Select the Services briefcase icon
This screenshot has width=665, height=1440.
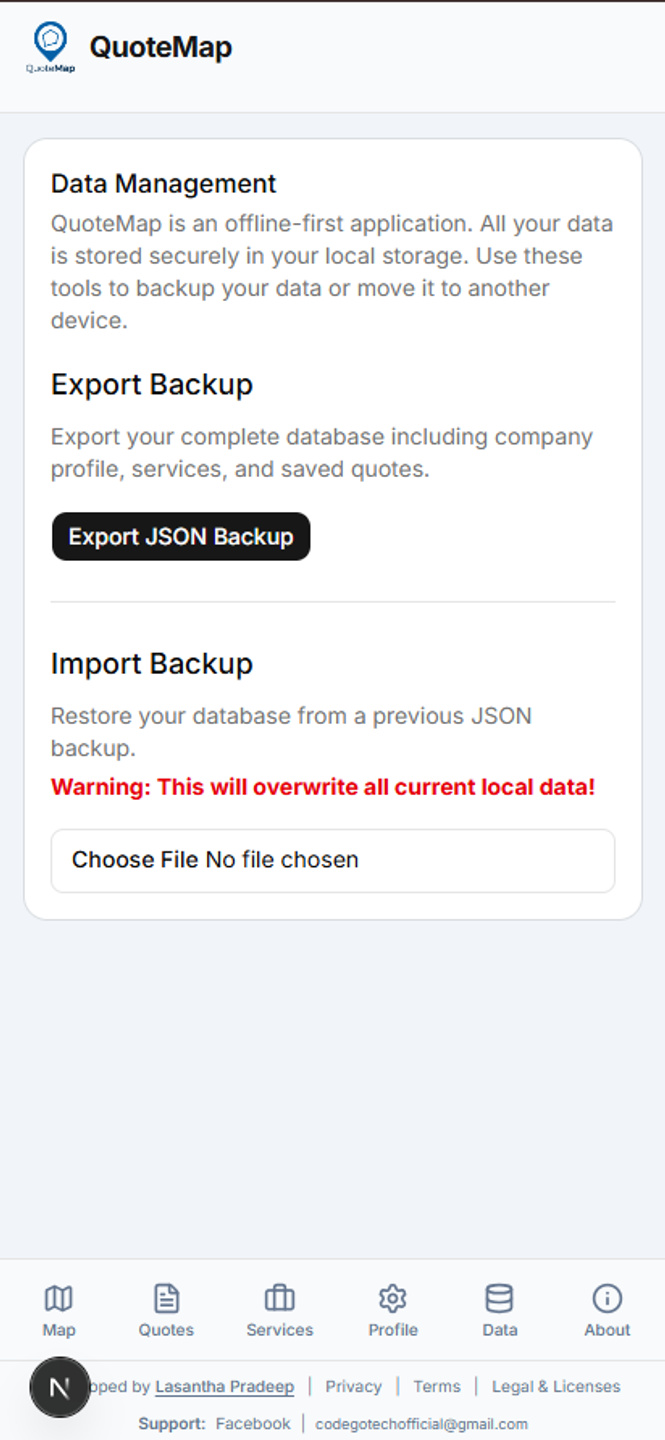click(x=280, y=1298)
